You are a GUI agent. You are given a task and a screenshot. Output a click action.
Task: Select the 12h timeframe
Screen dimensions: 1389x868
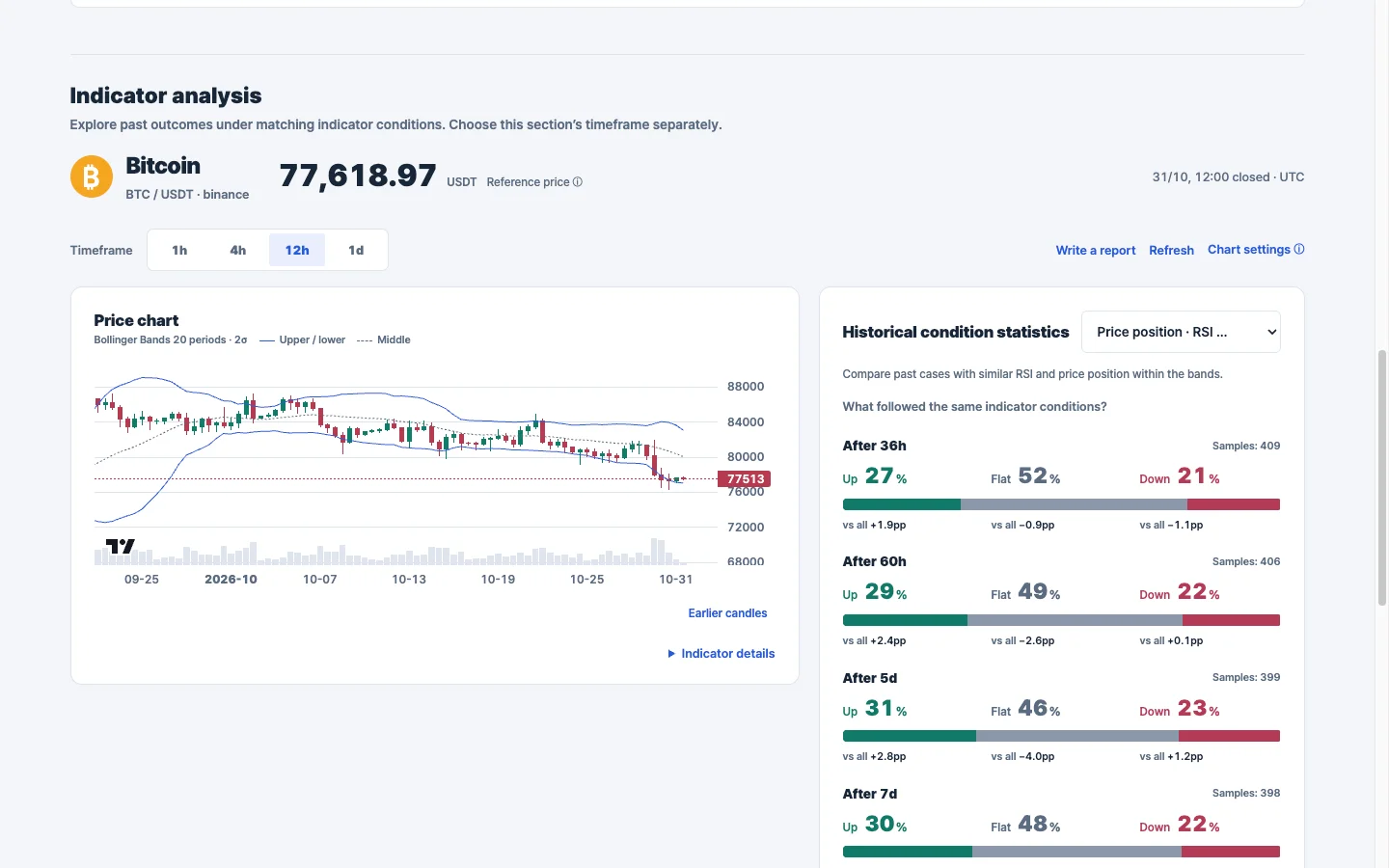[297, 250]
